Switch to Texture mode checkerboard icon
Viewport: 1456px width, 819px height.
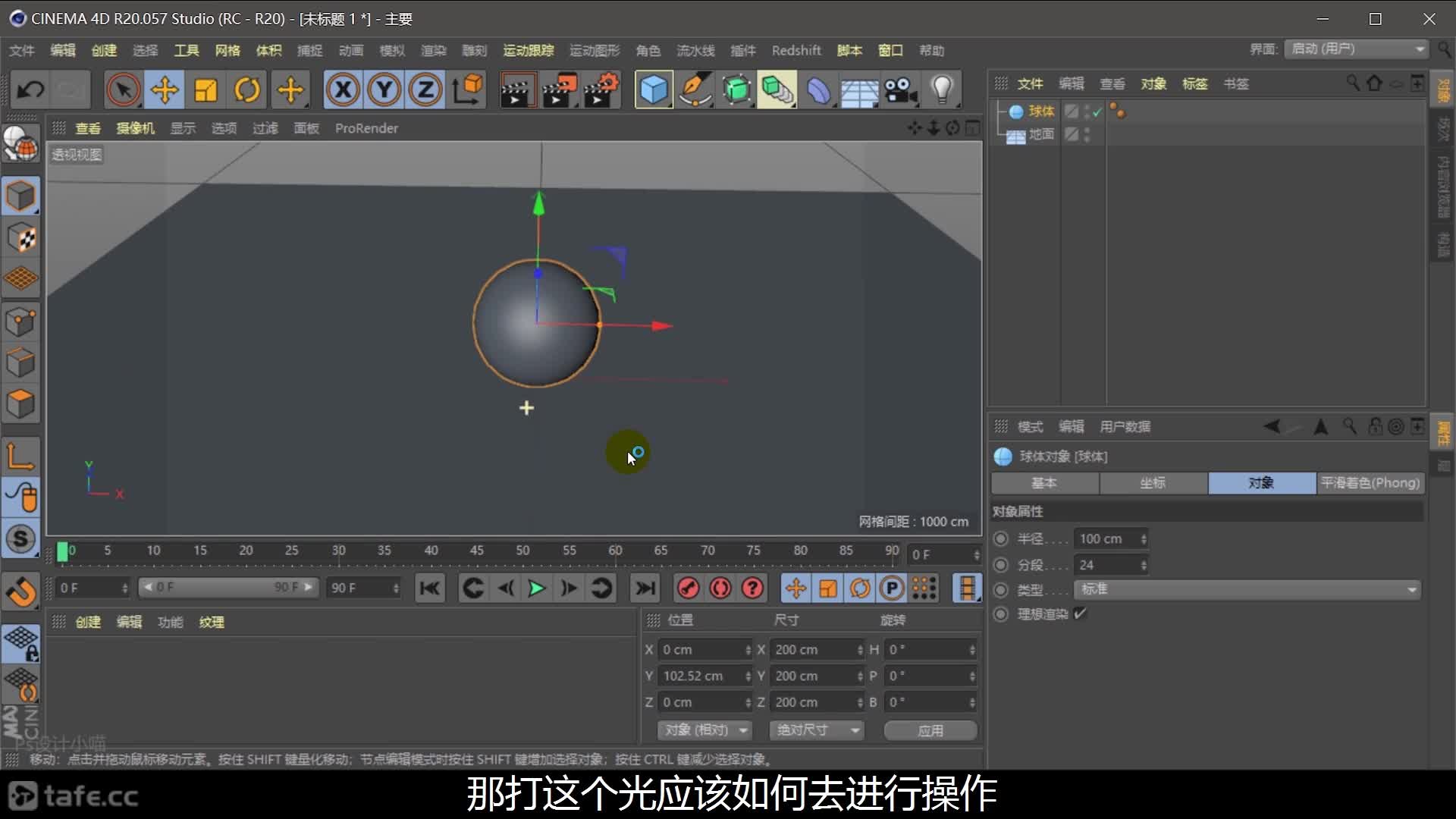20,238
